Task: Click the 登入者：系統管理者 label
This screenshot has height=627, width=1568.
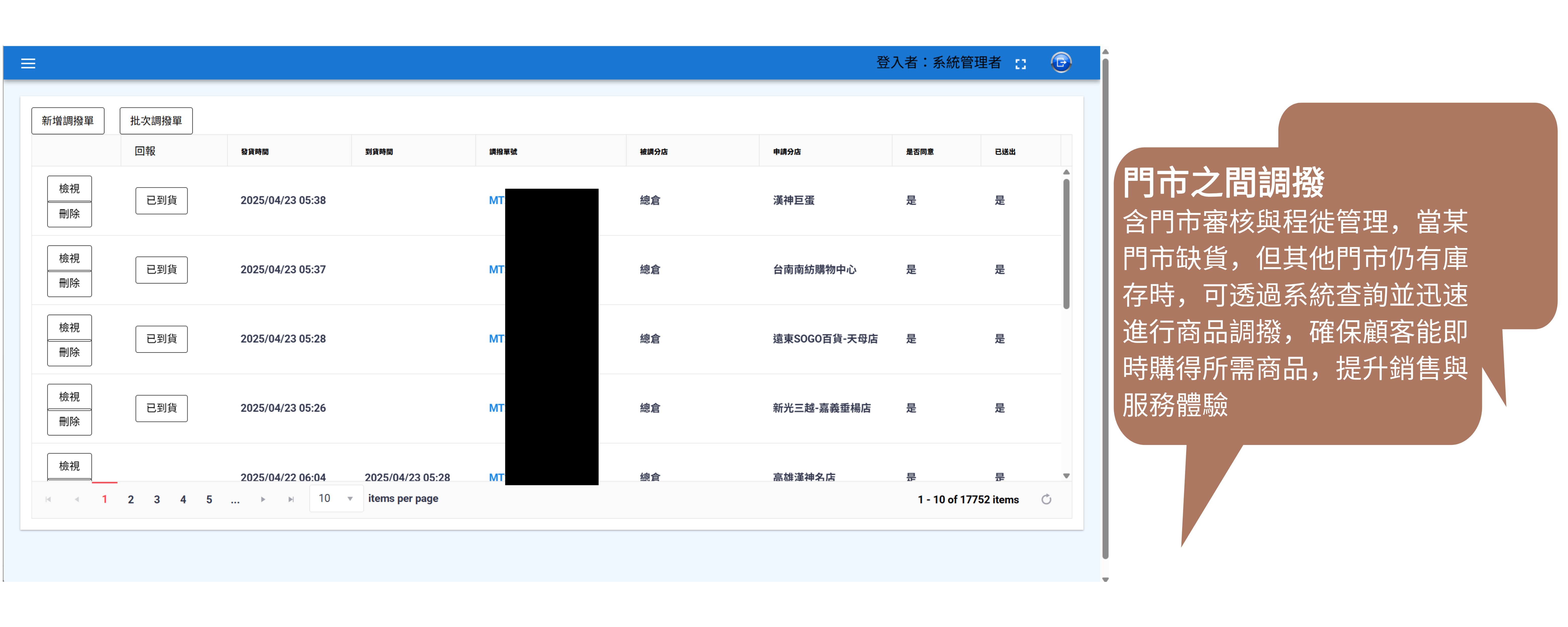Action: pos(939,63)
